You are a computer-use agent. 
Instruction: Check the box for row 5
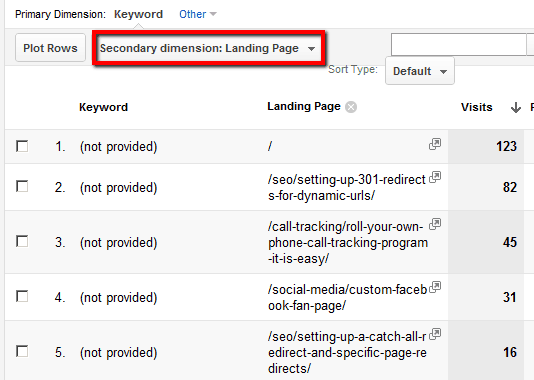[x=22, y=351]
